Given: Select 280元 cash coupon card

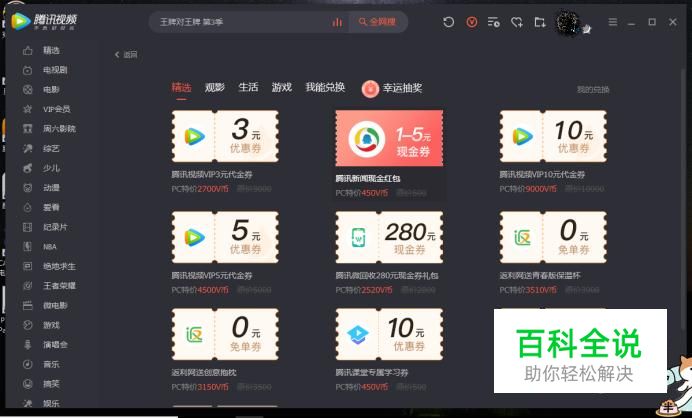Looking at the screenshot, I should pyautogui.click(x=389, y=237).
